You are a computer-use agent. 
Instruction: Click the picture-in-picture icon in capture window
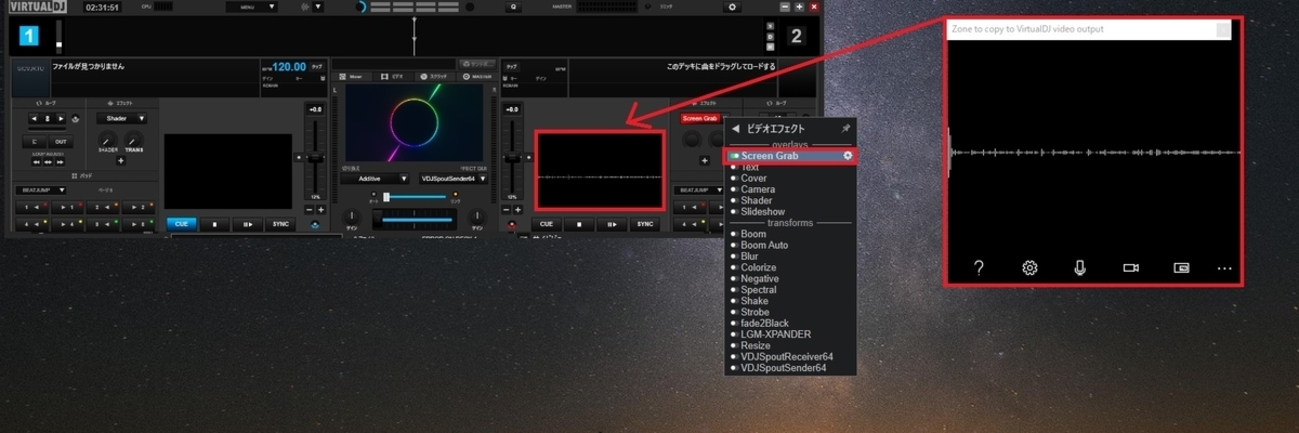tap(1181, 268)
